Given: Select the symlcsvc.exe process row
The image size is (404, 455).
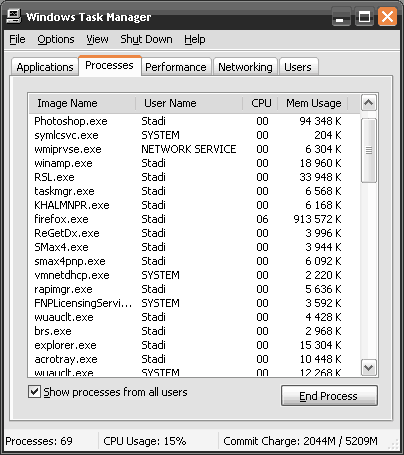Looking at the screenshot, I should [x=194, y=135].
